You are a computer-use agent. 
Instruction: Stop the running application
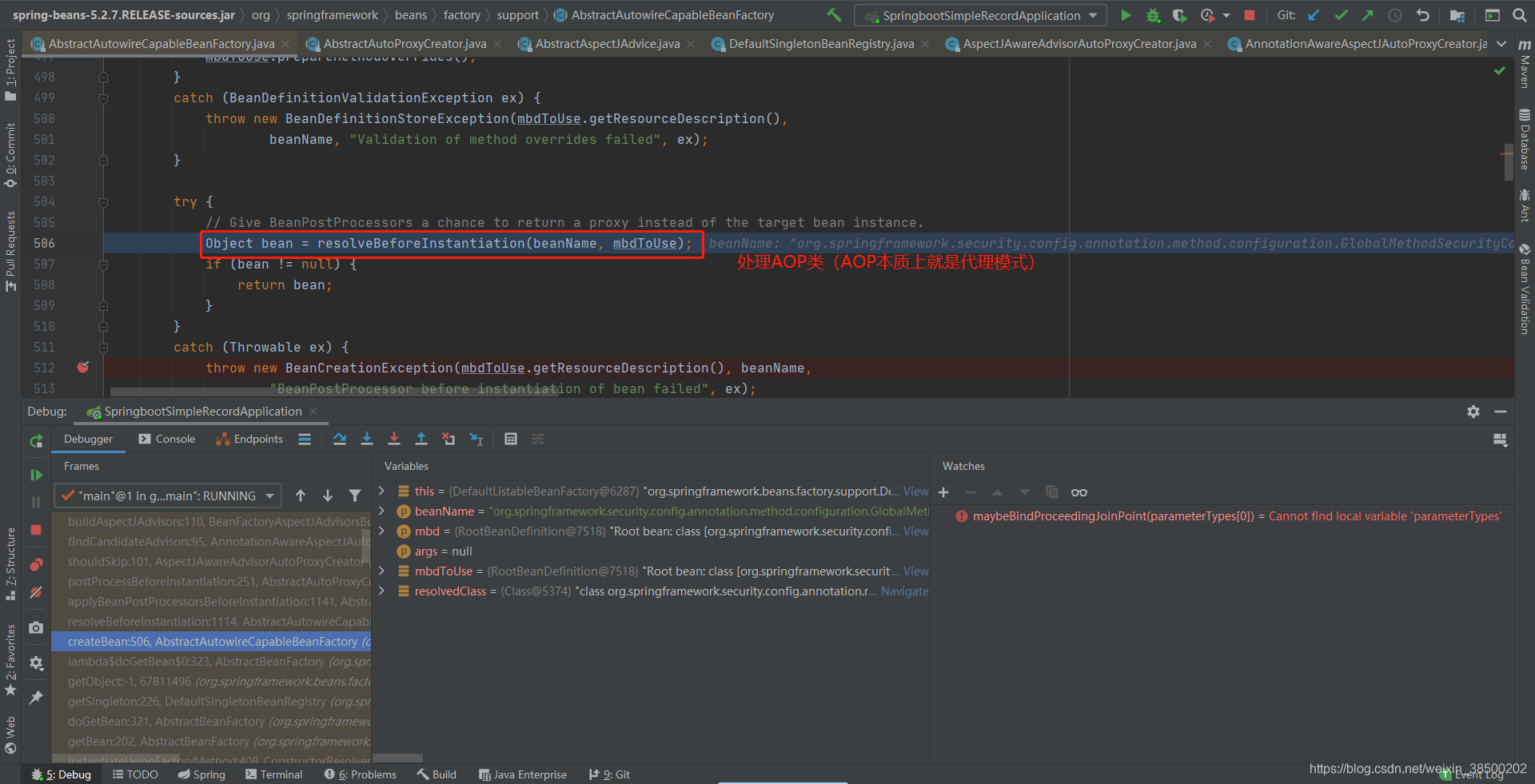(1250, 14)
